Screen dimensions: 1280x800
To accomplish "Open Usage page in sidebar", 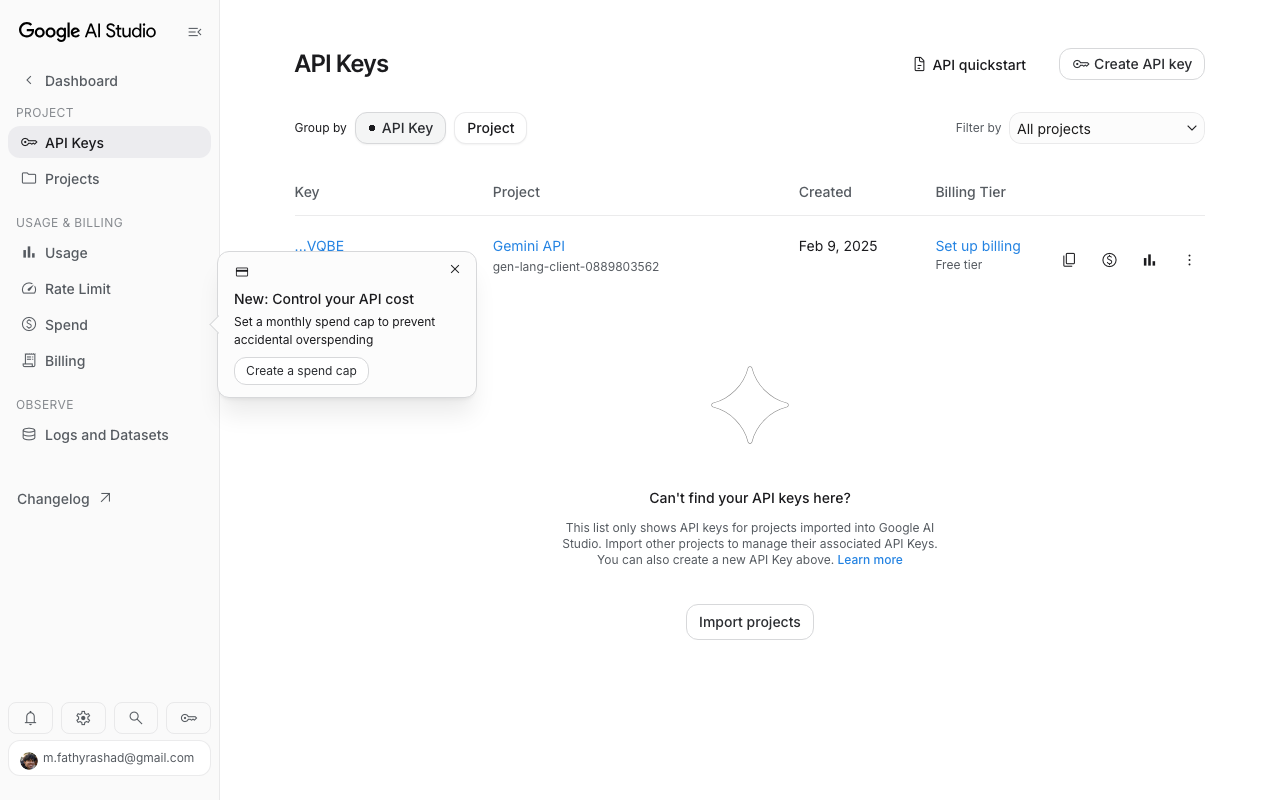I will point(109,253).
